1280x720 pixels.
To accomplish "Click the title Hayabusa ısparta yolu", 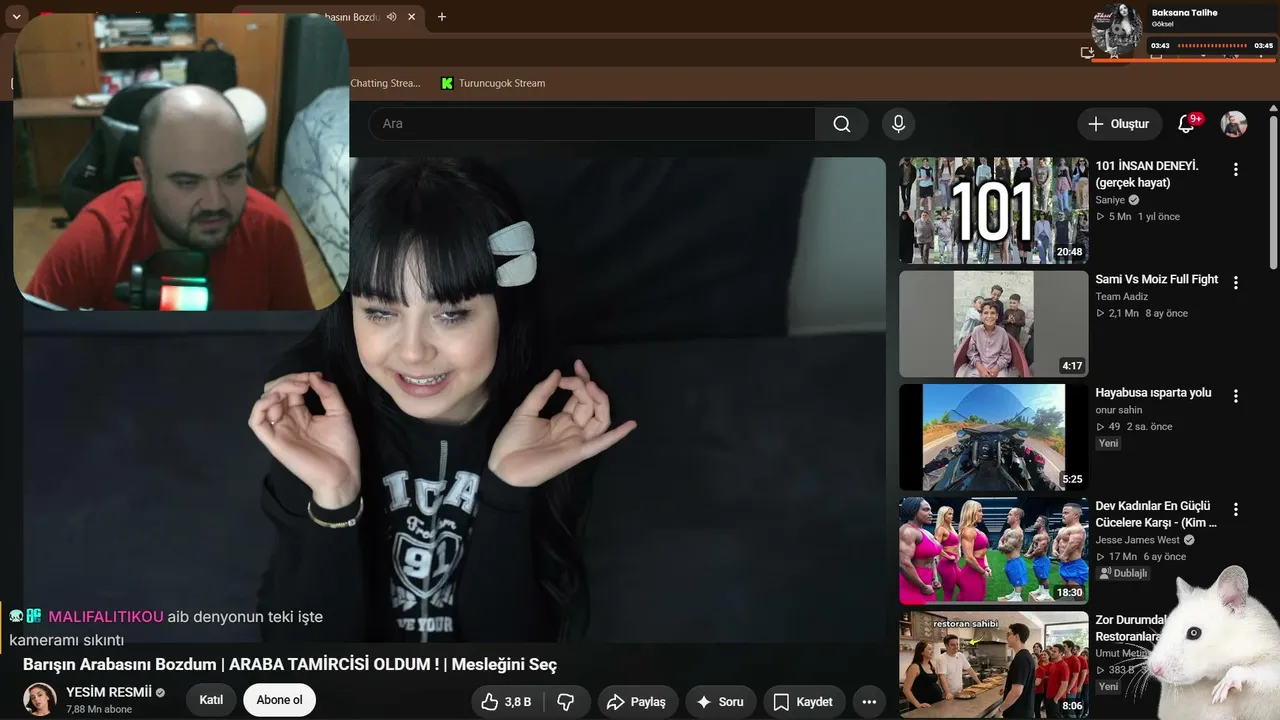I will [1153, 392].
